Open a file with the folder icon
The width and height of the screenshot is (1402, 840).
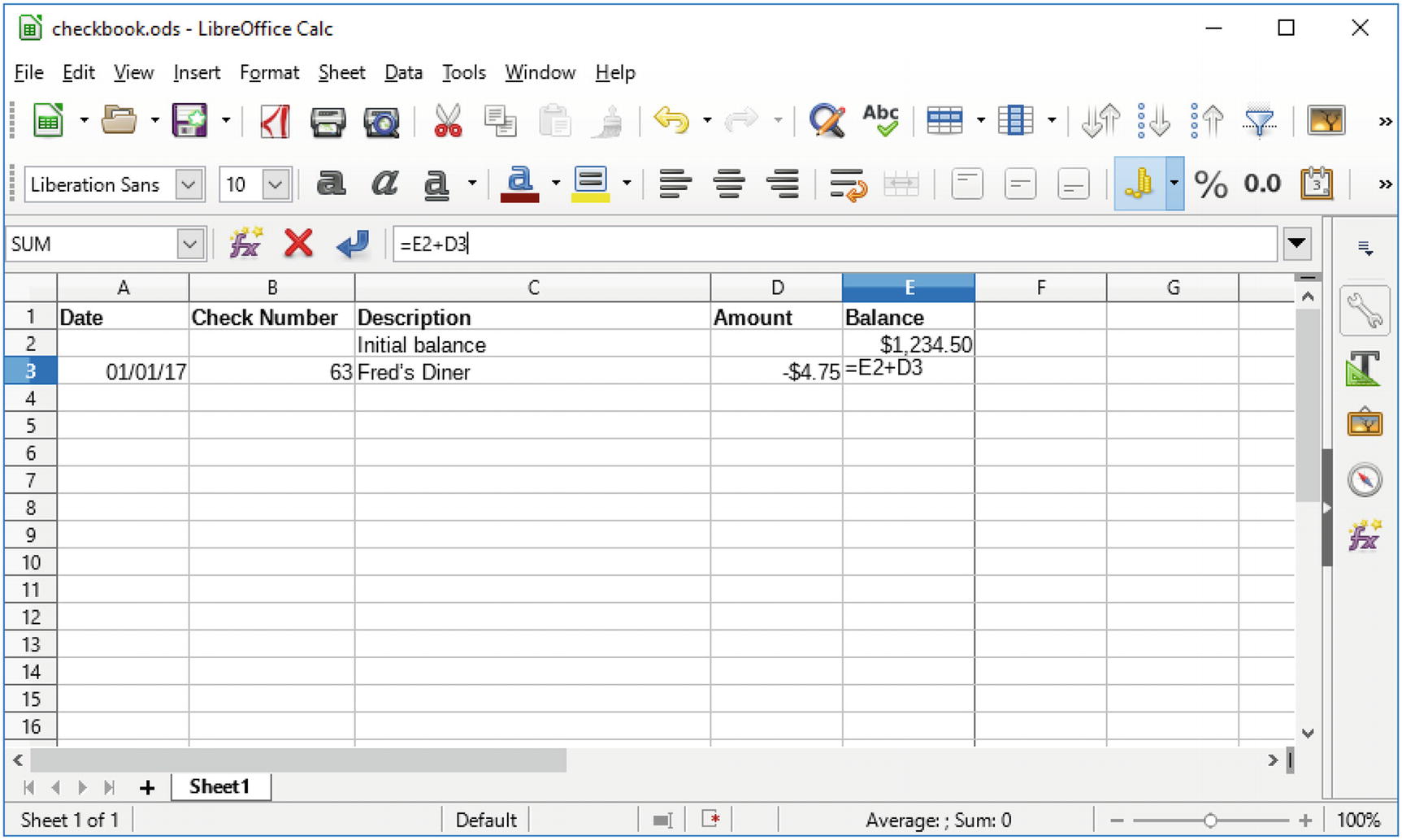[119, 120]
